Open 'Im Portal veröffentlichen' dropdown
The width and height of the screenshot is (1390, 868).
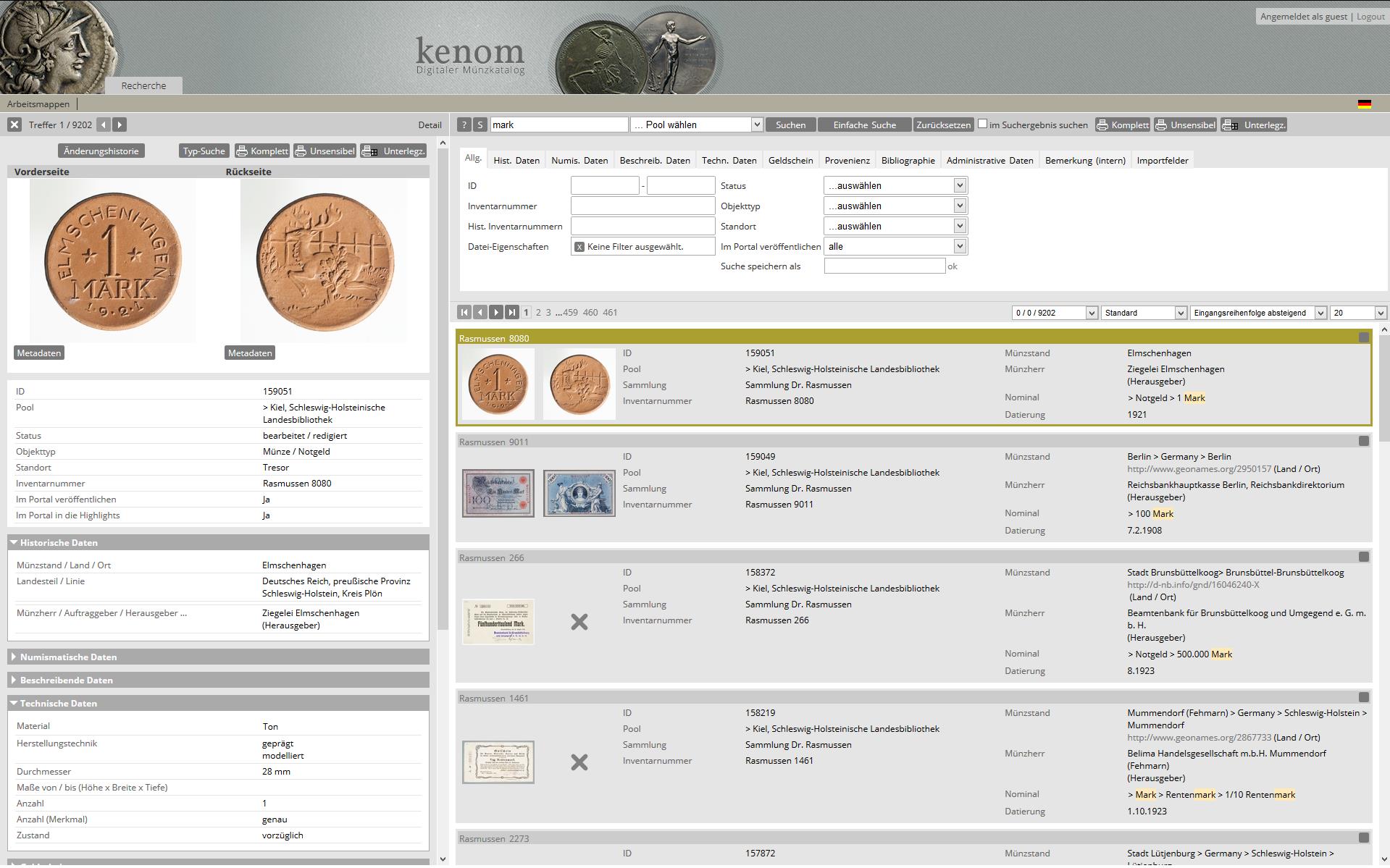[895, 246]
